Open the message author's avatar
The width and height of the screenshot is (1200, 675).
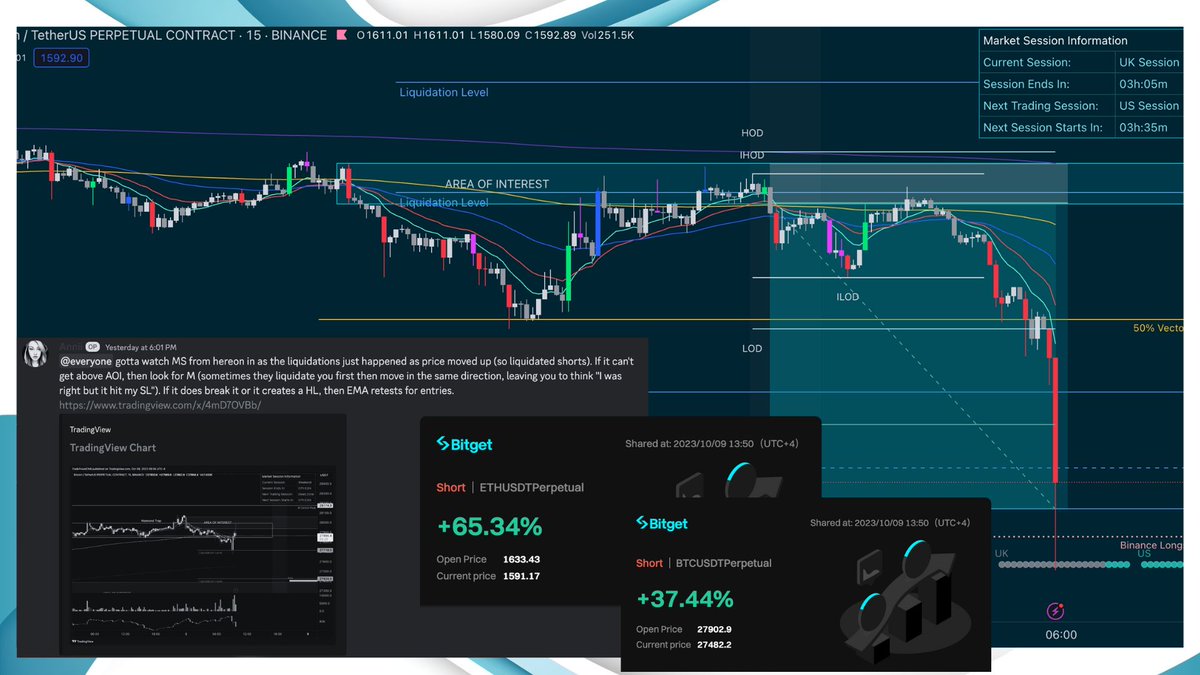point(36,353)
